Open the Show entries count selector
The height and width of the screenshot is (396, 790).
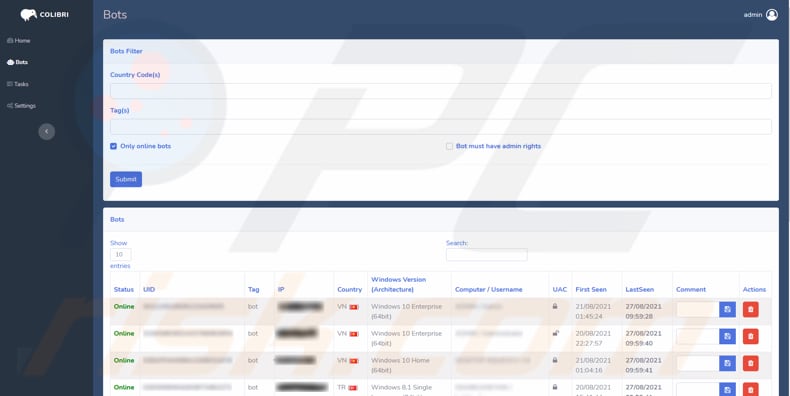coord(120,254)
